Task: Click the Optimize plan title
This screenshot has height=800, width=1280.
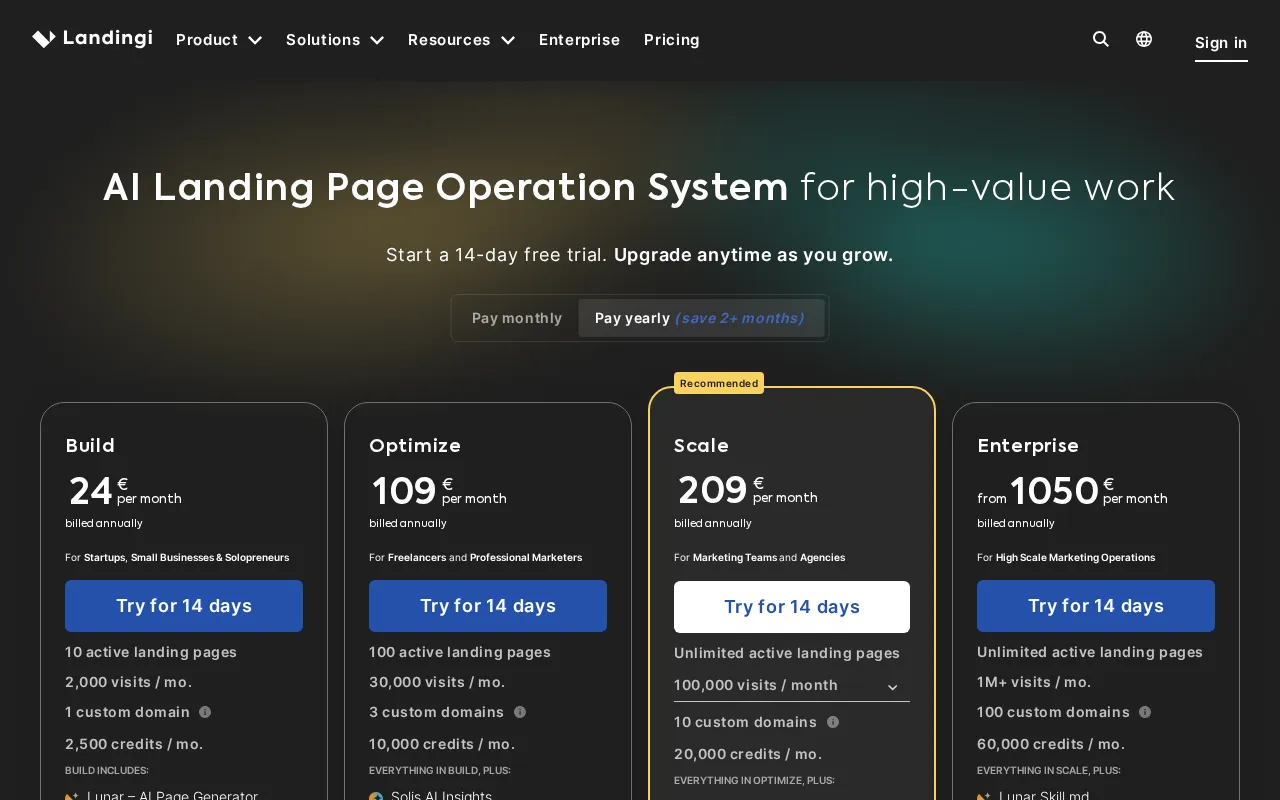Action: (x=415, y=445)
